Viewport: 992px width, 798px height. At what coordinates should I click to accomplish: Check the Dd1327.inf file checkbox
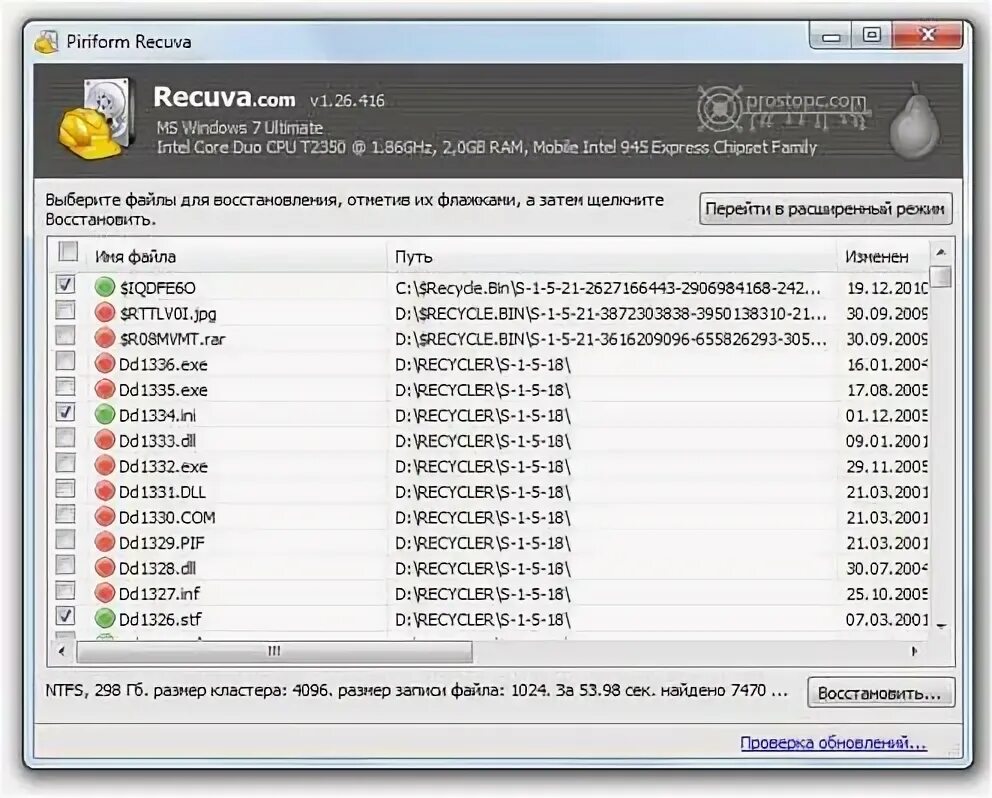tap(65, 590)
